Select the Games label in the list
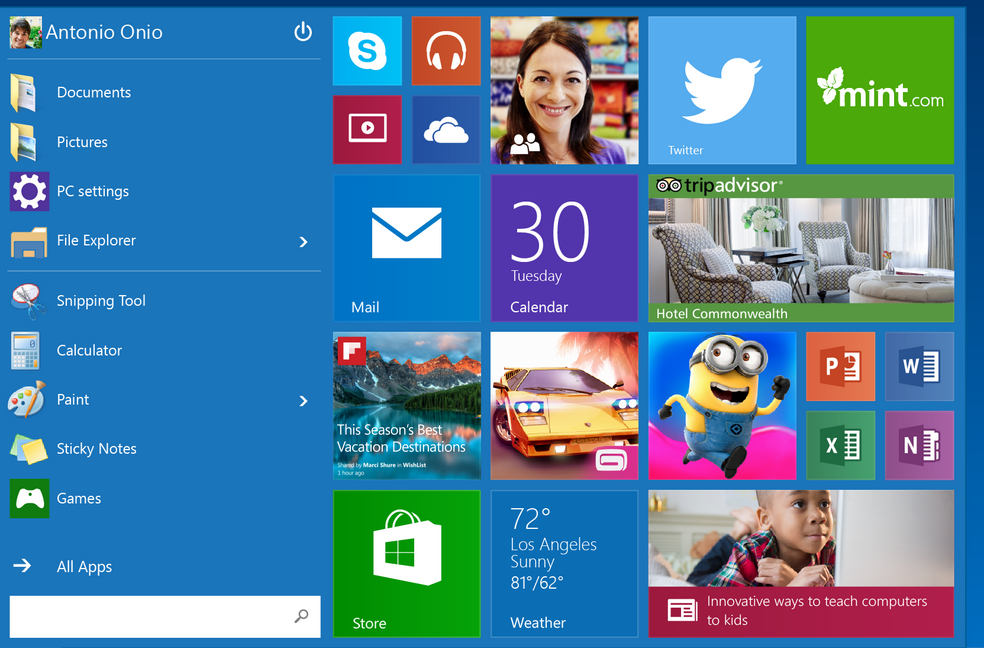This screenshot has height=648, width=984. (x=79, y=498)
